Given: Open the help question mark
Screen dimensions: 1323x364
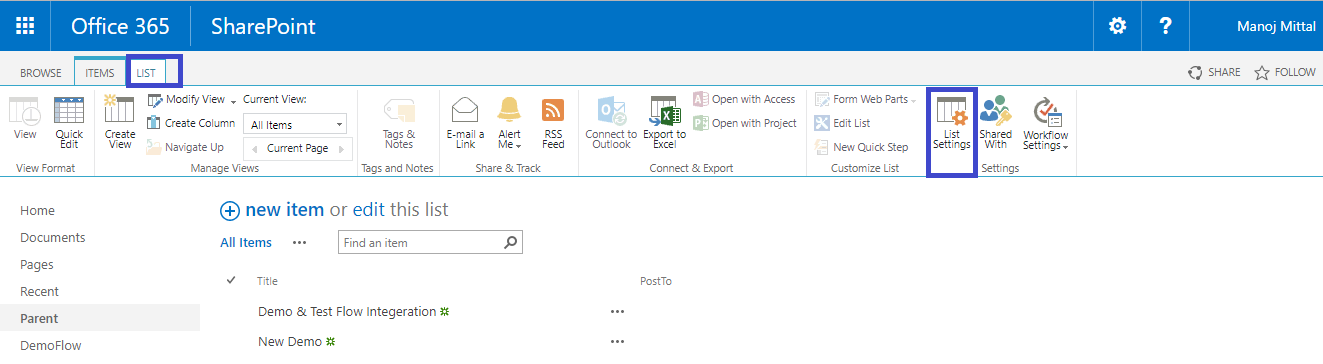Looking at the screenshot, I should 1165,26.
